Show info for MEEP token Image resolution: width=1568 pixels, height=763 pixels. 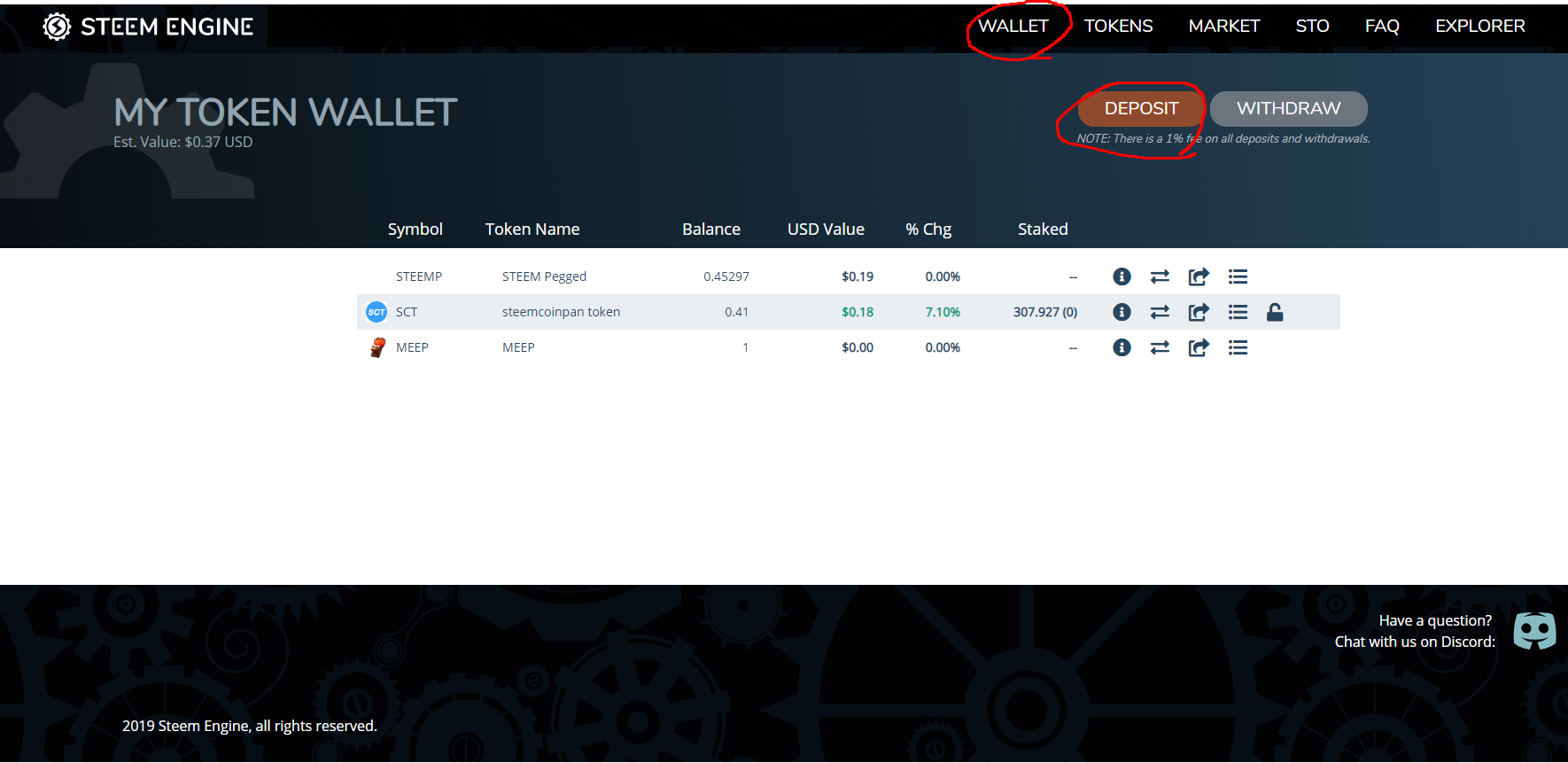tap(1122, 347)
